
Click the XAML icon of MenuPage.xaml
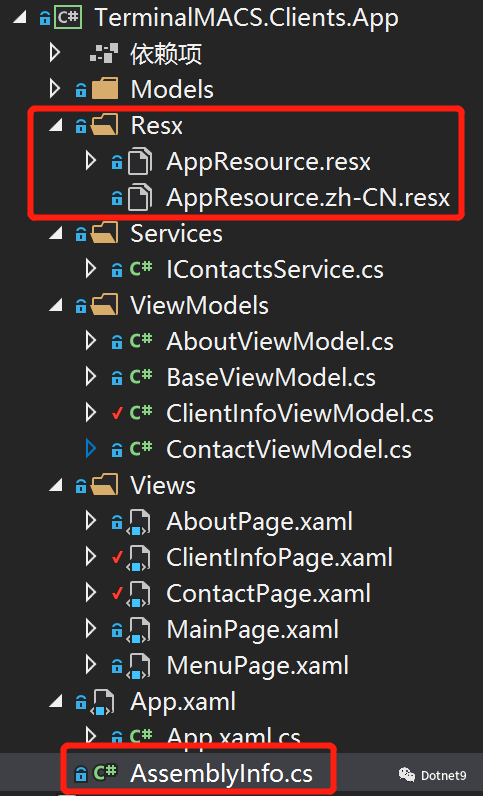pyautogui.click(x=139, y=667)
